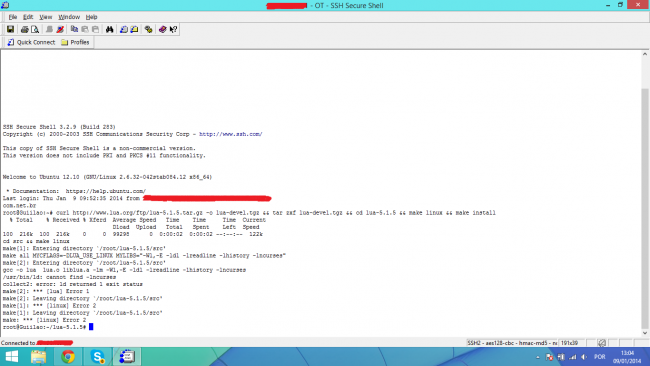This screenshot has width=650, height=366.
Task: Open Print Preview from the toolbar
Action: [x=35, y=29]
